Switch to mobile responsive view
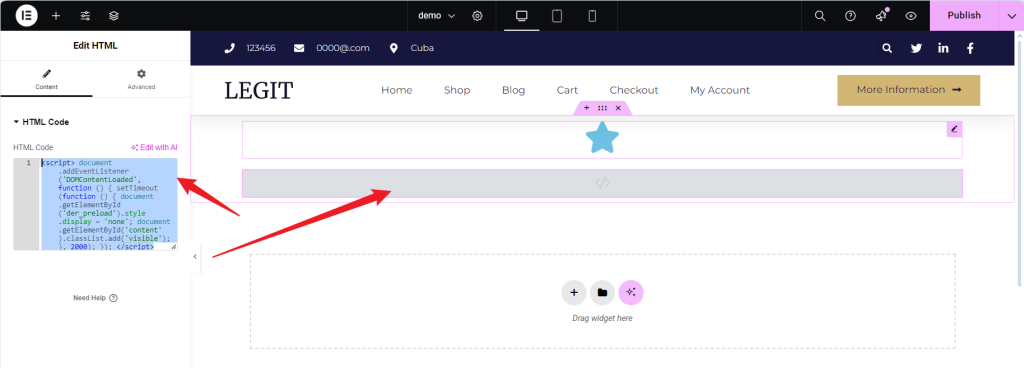The height and width of the screenshot is (368, 1024). click(x=592, y=16)
